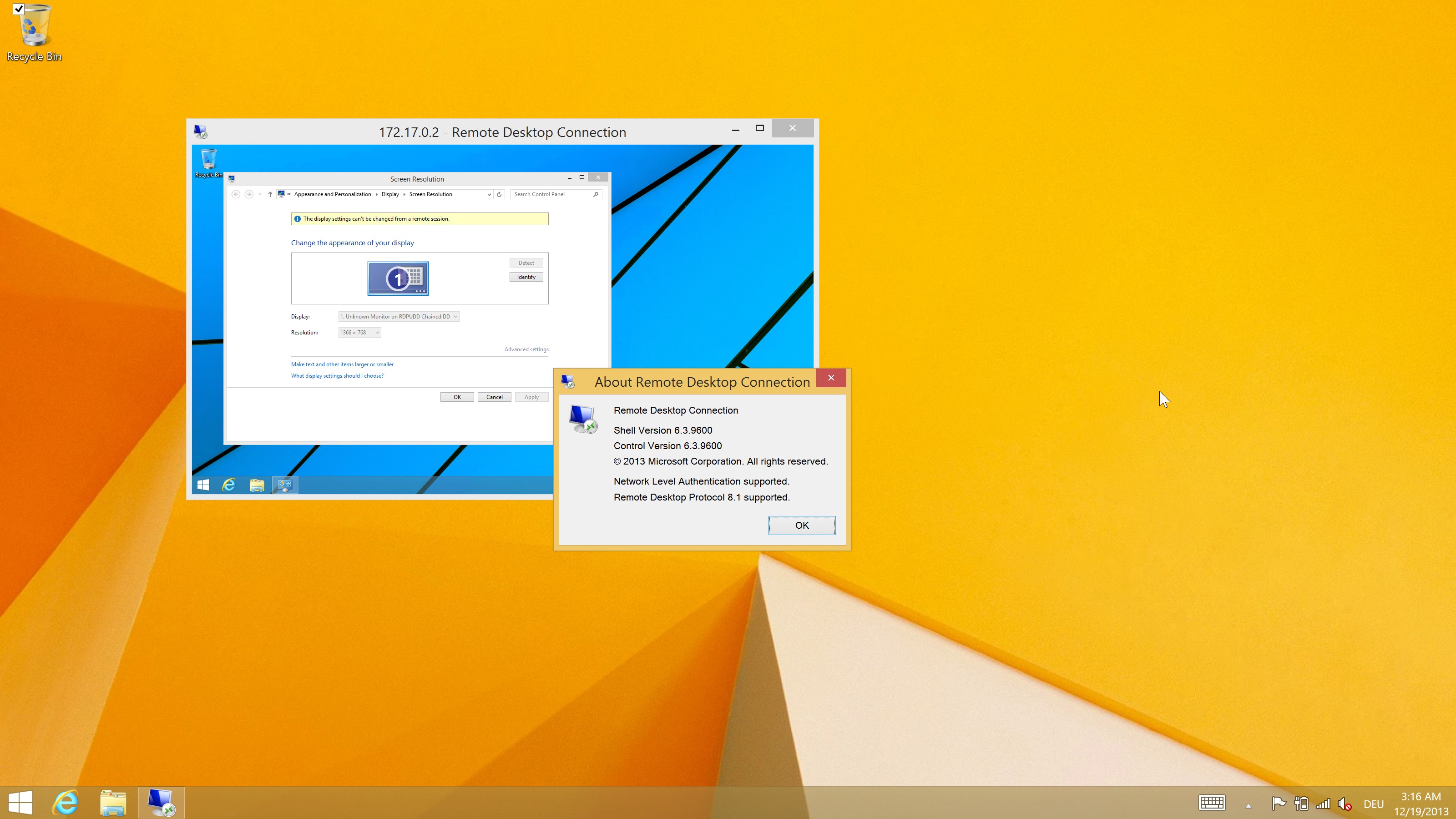Select 'Remote Desktop Protocol 8.1 supported.' text
This screenshot has width=1456, height=819.
pos(702,497)
